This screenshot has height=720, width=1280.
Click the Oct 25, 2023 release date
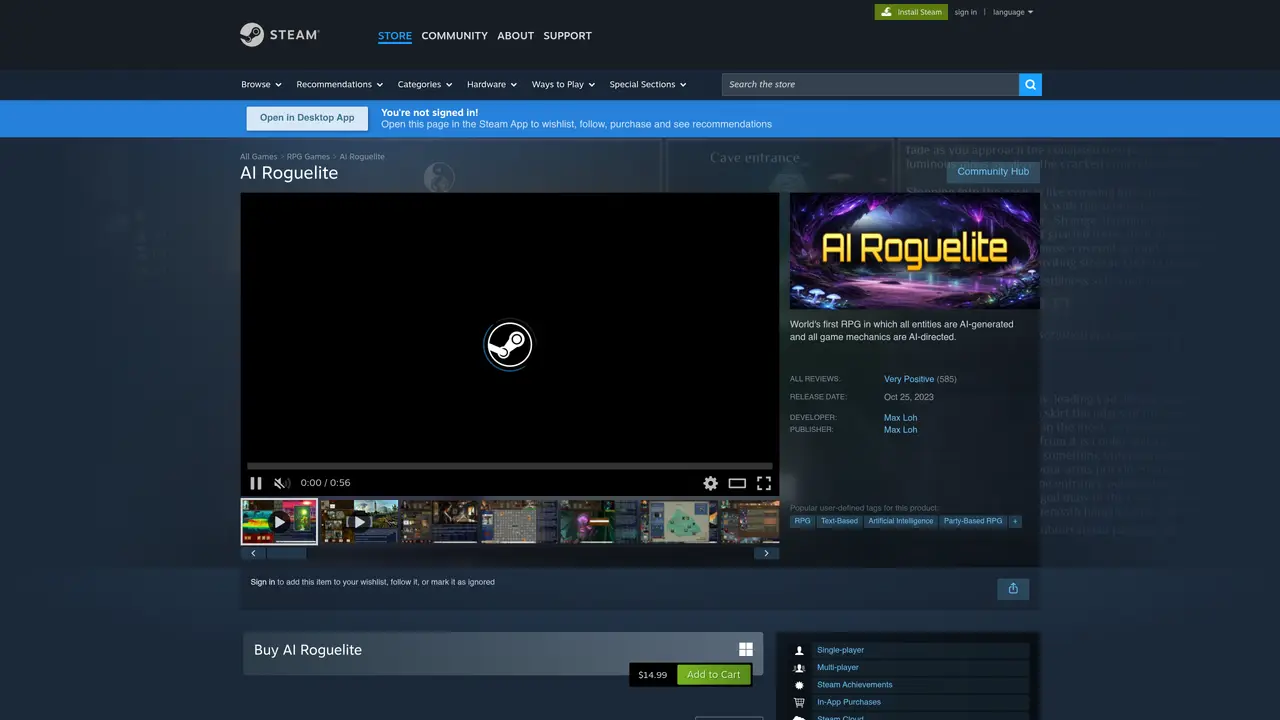click(909, 397)
